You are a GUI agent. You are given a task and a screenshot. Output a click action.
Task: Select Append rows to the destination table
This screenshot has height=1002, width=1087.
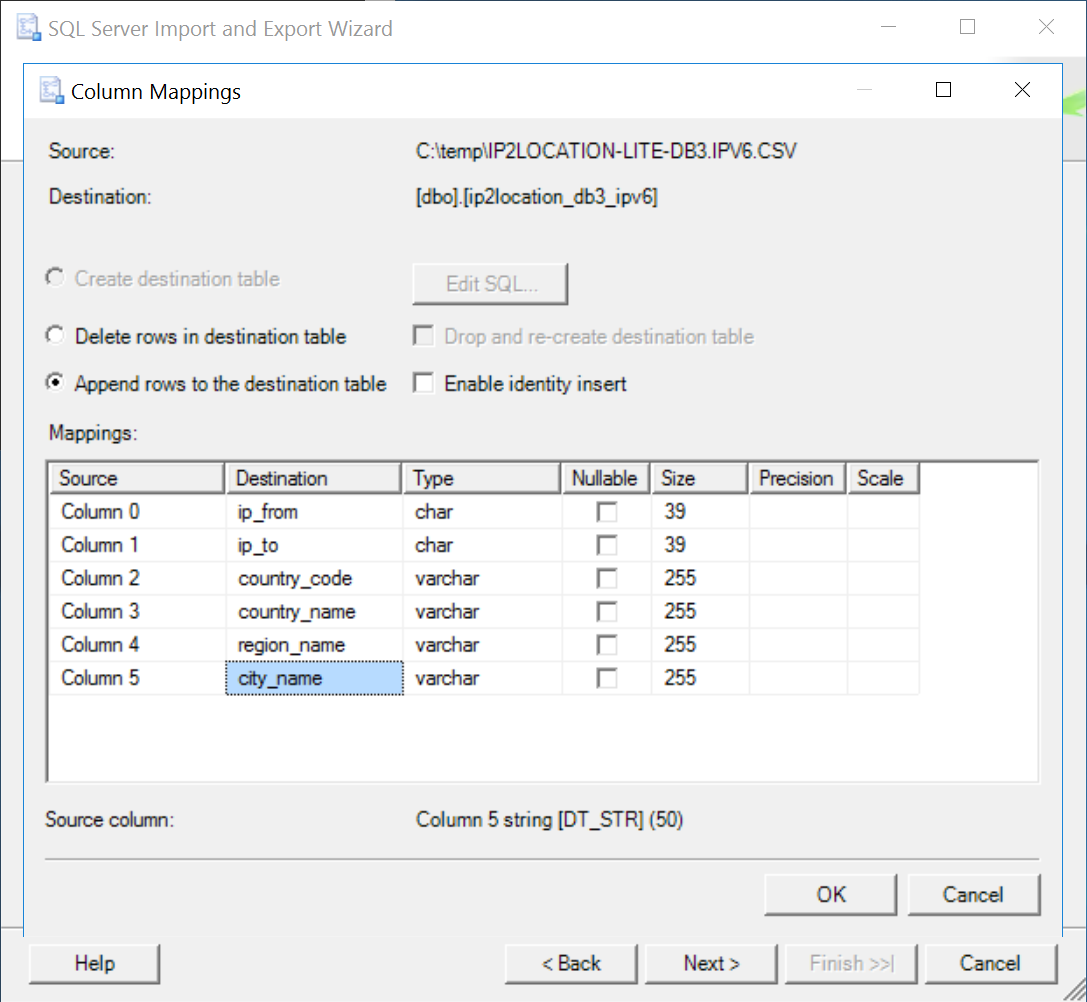point(57,383)
